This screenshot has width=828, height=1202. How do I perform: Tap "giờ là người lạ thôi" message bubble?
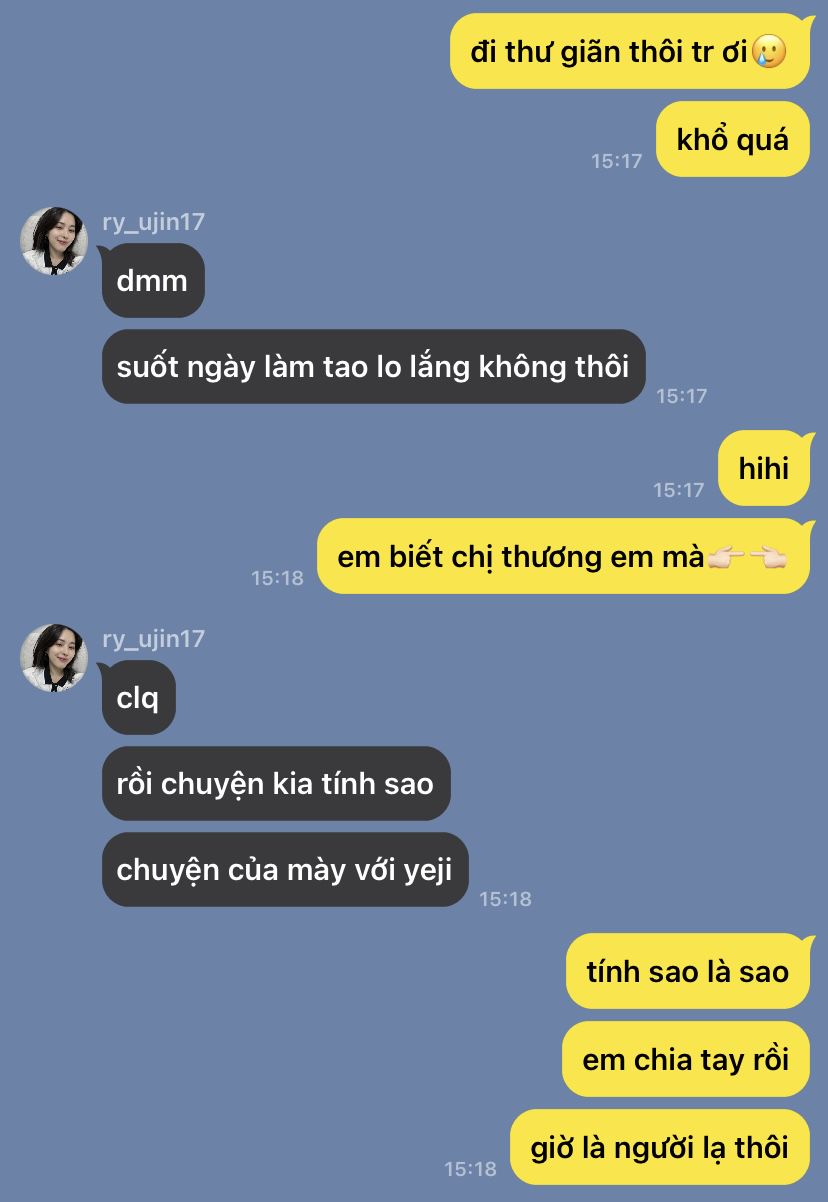click(x=660, y=1147)
